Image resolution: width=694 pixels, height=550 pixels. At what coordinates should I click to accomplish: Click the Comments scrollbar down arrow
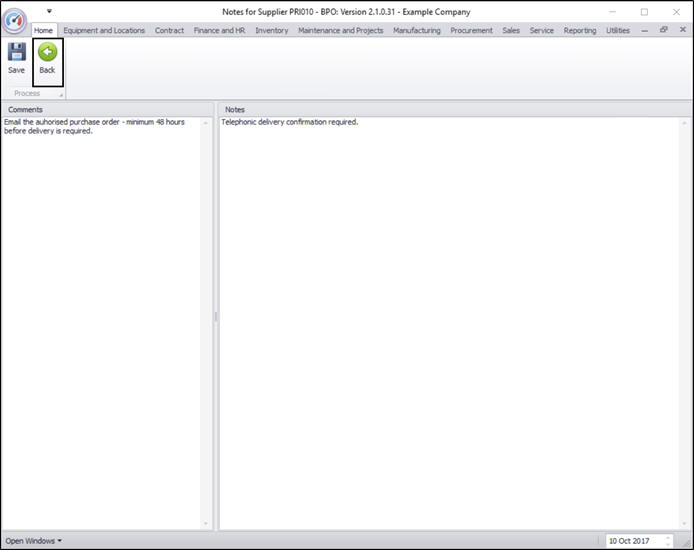coord(206,523)
